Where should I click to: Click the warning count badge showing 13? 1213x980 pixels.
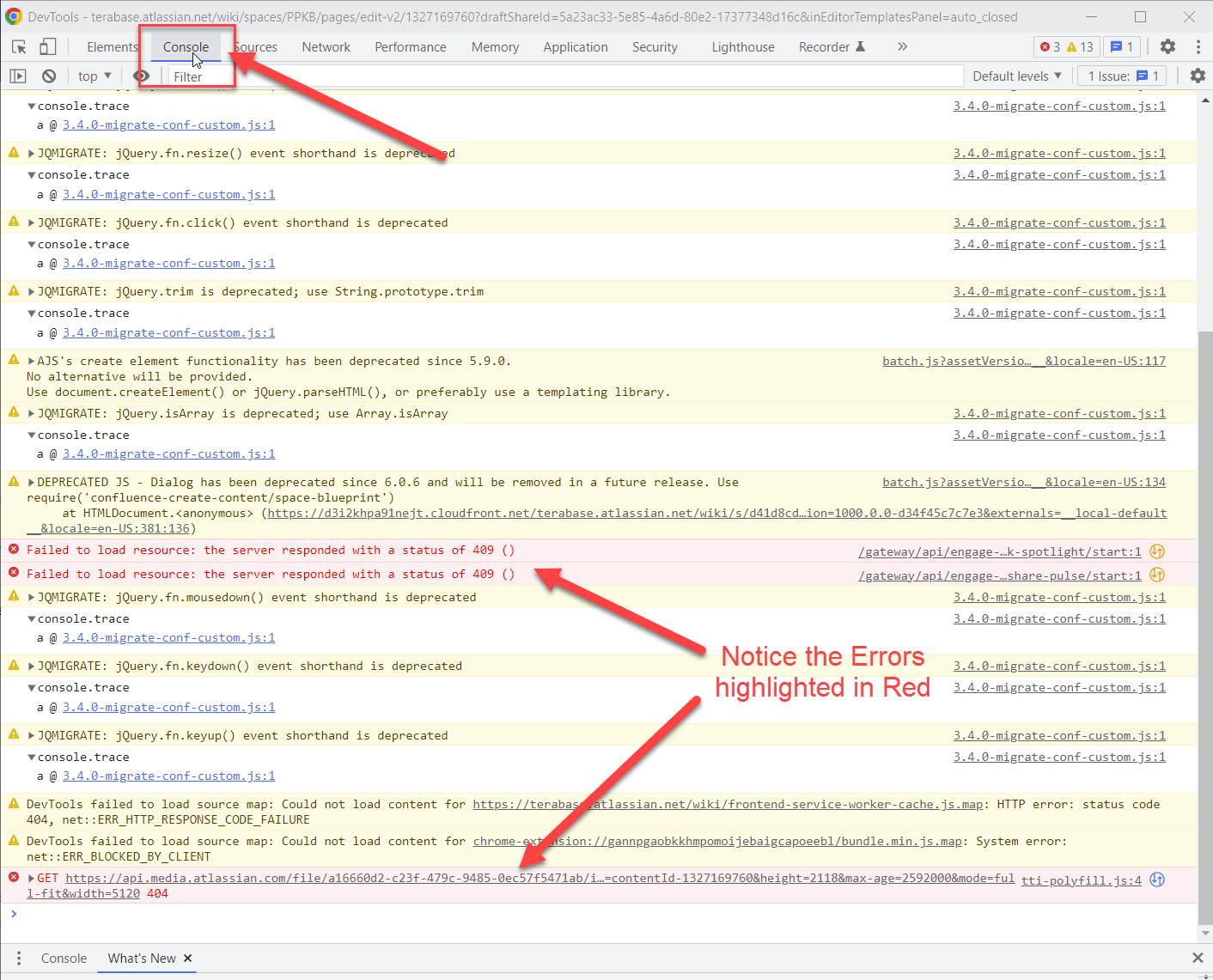click(x=1080, y=46)
